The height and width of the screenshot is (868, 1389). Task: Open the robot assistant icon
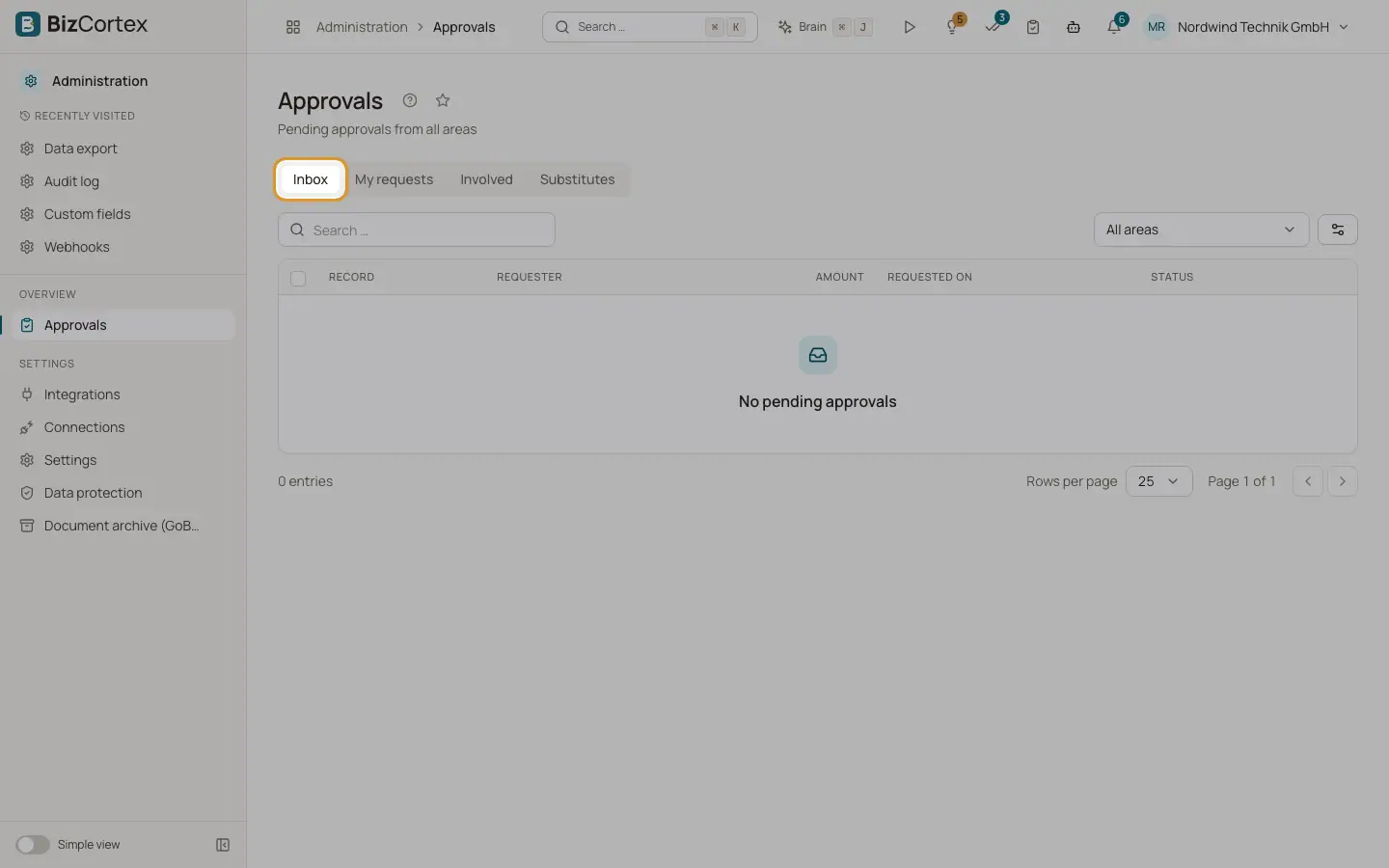pyautogui.click(x=1074, y=27)
